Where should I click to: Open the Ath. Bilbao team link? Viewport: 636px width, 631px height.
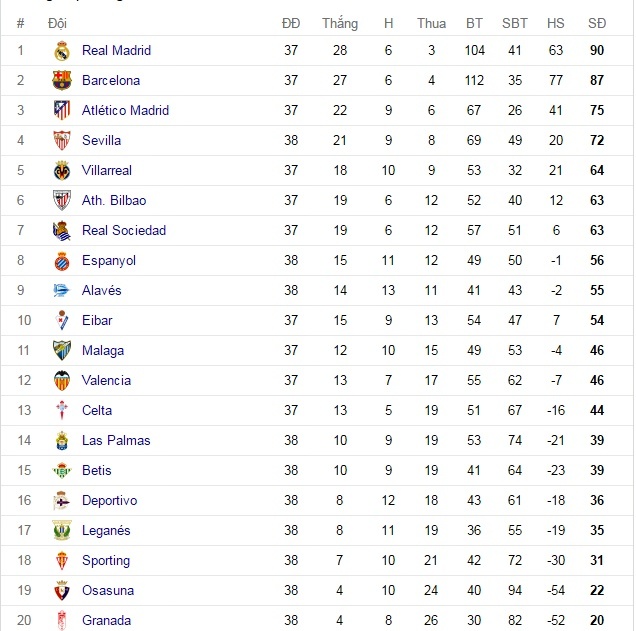click(114, 201)
